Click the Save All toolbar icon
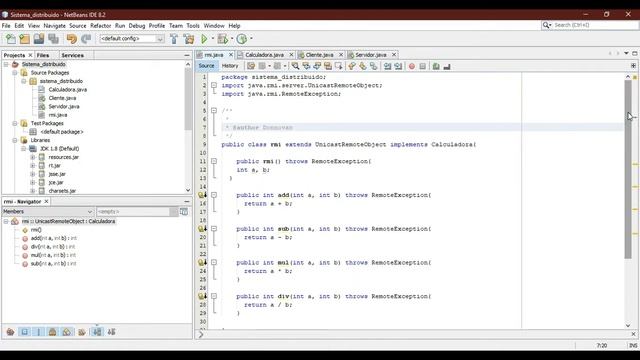 53,39
